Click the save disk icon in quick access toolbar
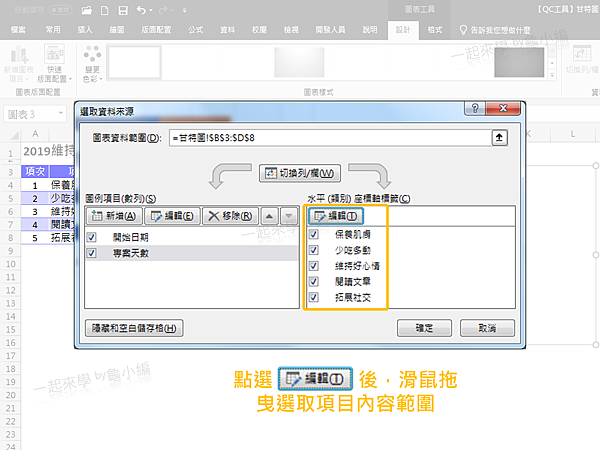This screenshot has width=600, height=450. pos(123,10)
